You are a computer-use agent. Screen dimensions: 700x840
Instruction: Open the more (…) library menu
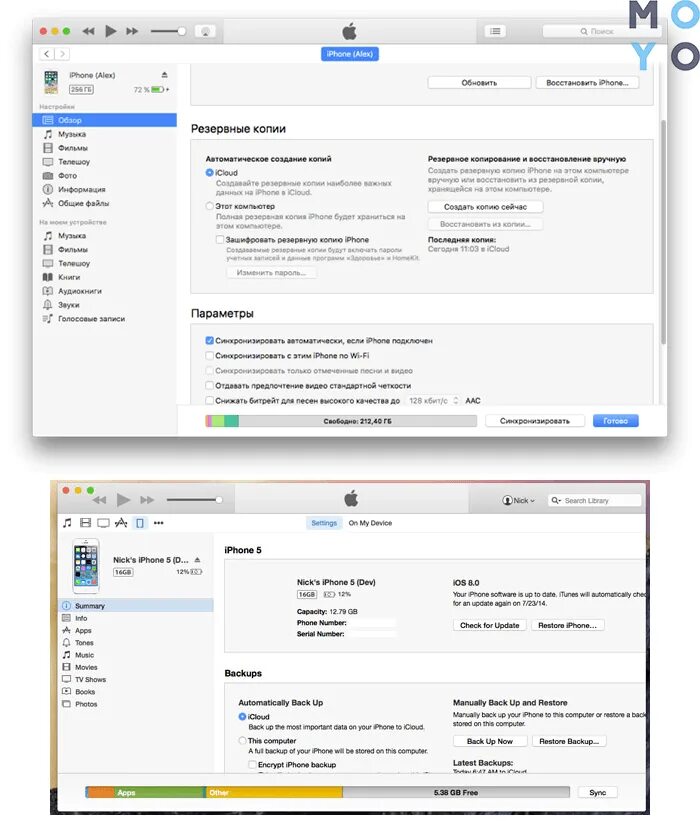(159, 523)
